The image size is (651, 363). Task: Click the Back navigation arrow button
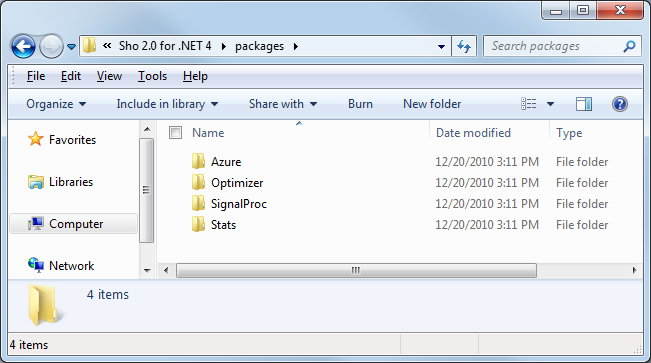(x=23, y=46)
